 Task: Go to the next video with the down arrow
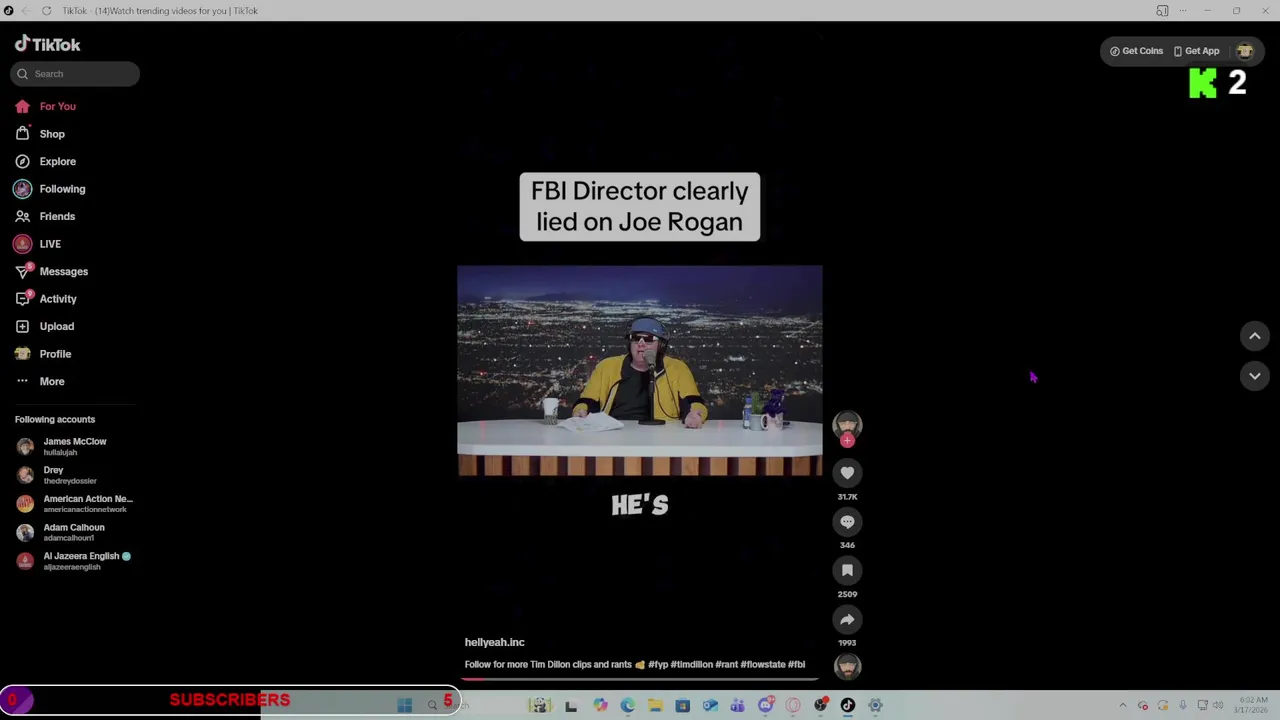(1254, 376)
